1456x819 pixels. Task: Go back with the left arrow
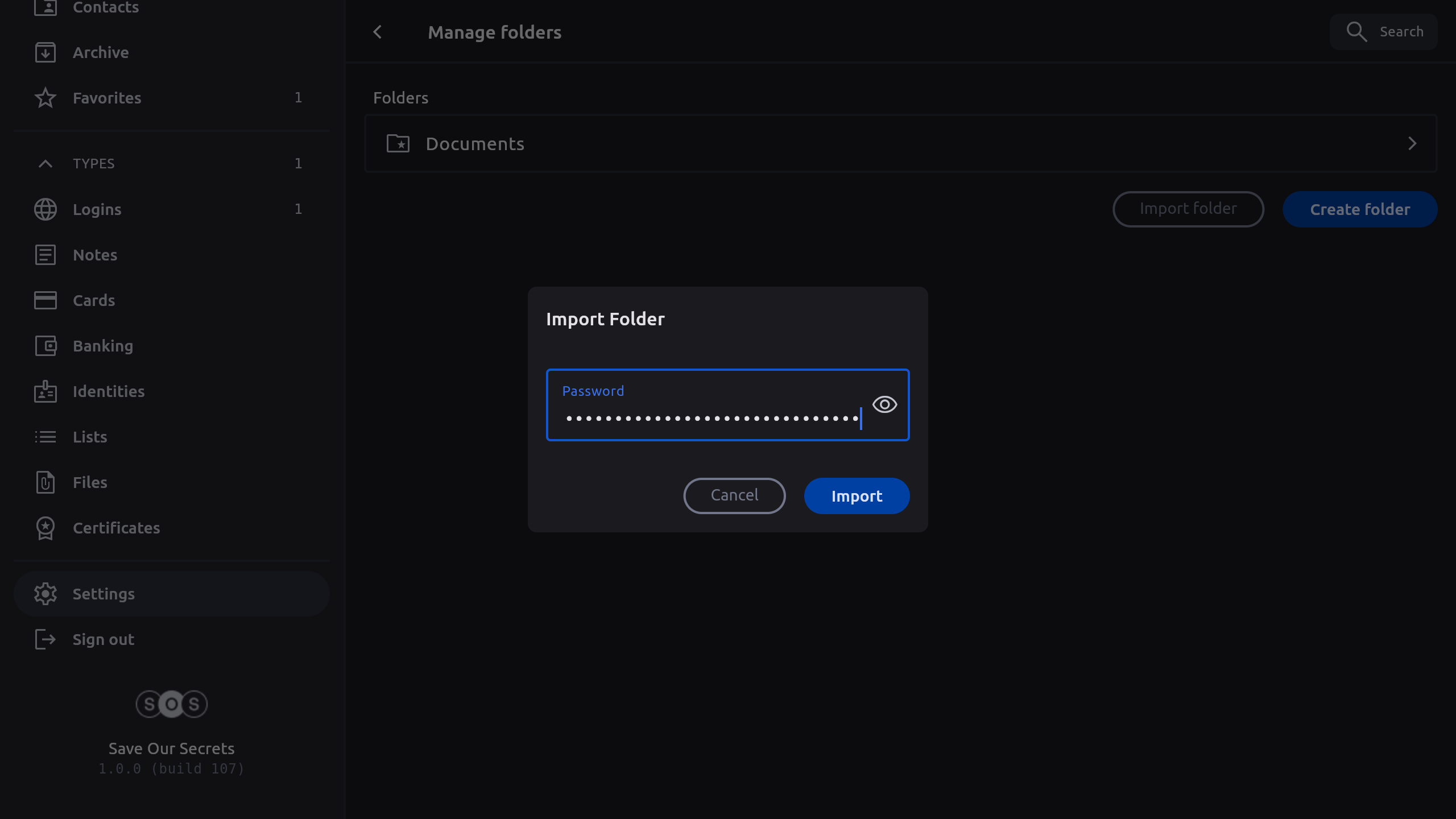[x=378, y=32]
